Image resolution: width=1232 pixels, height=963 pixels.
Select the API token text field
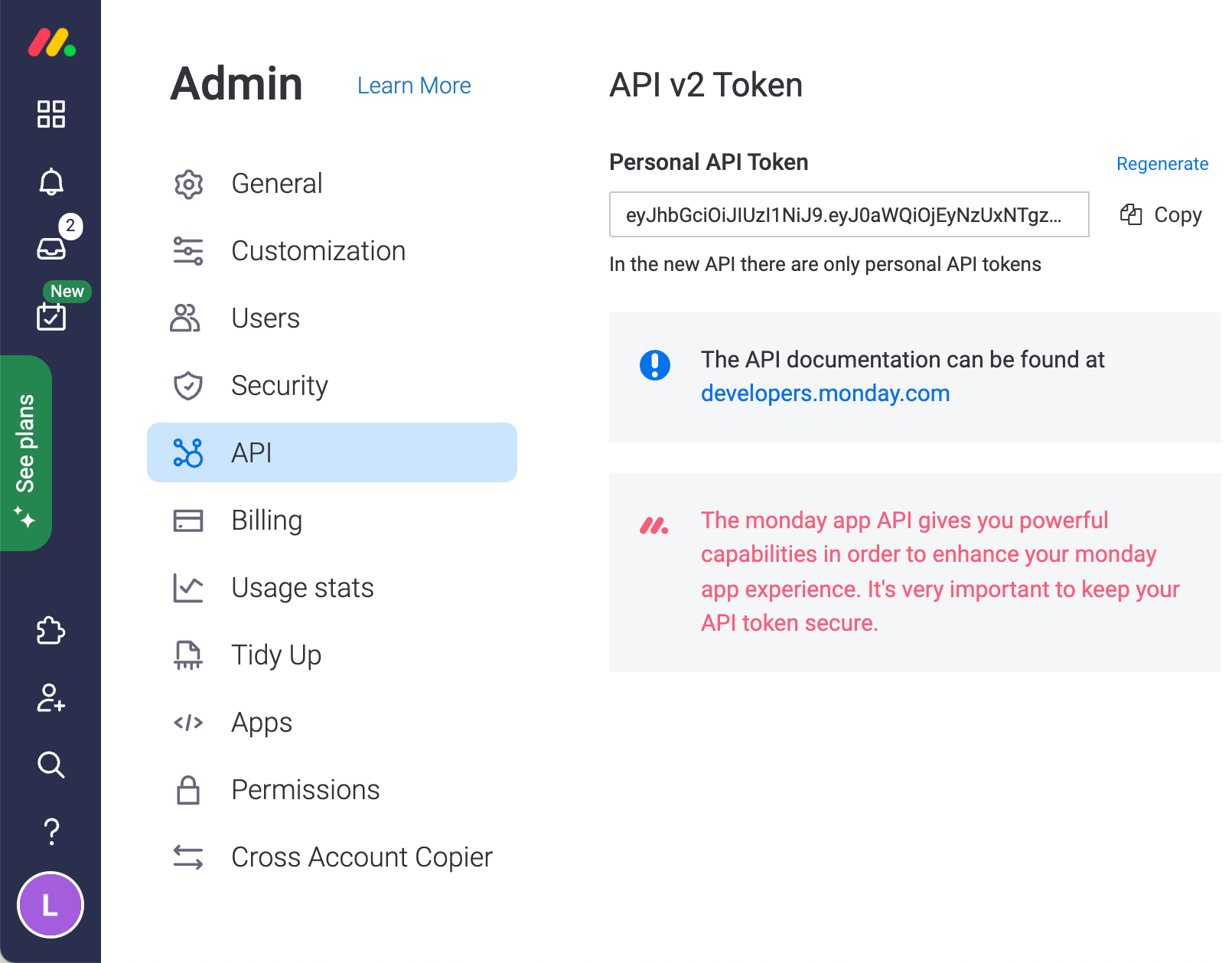[848, 215]
